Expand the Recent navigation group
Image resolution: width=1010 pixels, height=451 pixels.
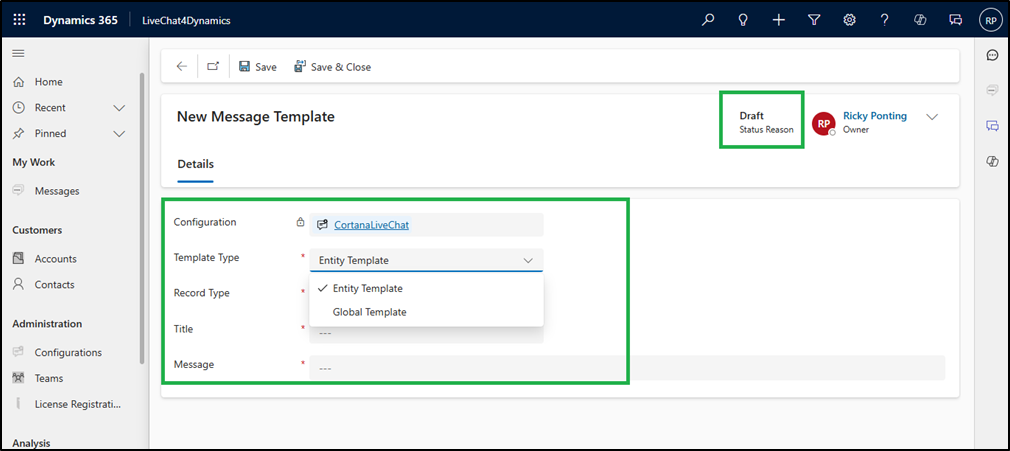pos(119,108)
